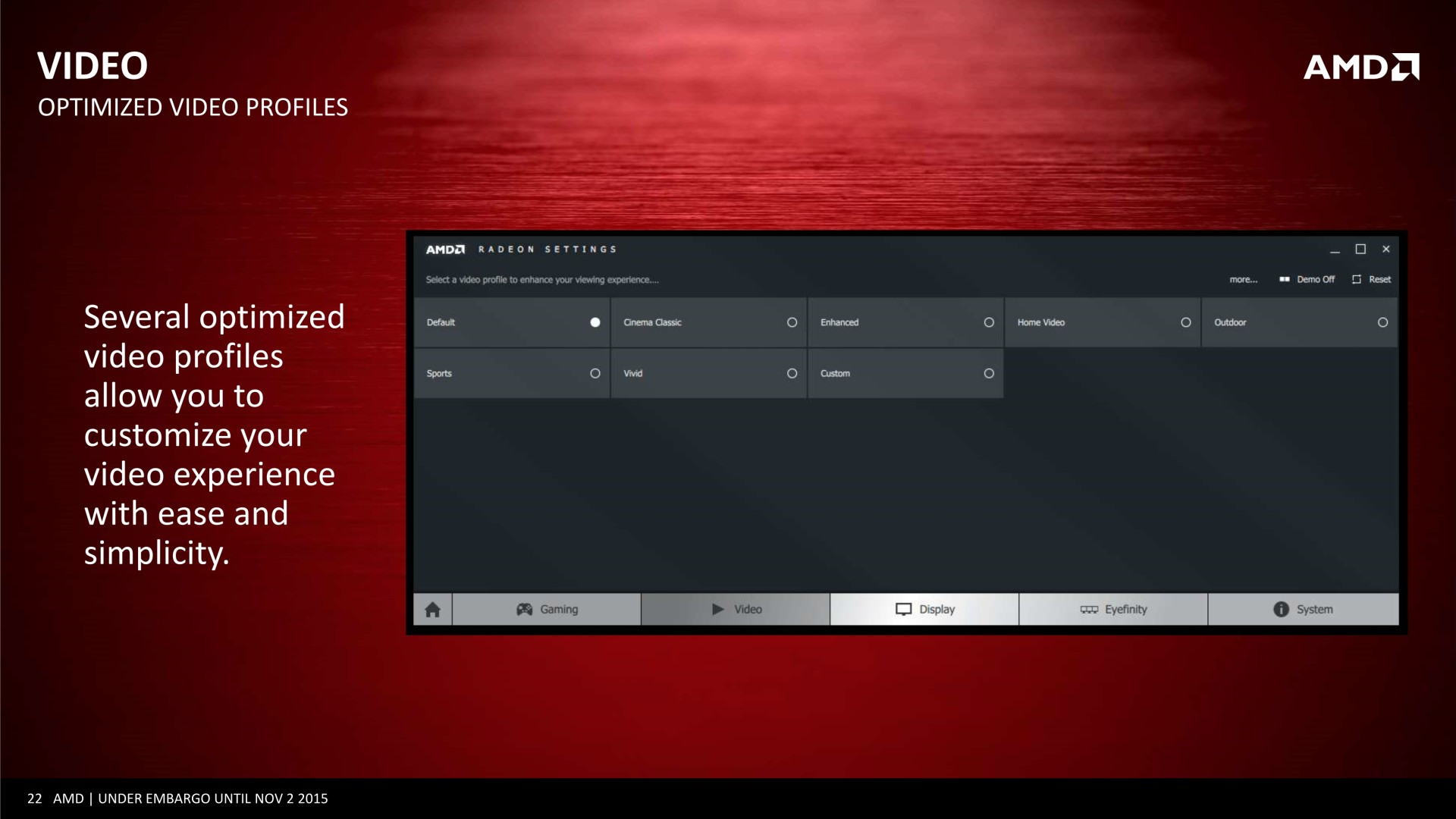Click the AMD logo in title bar

coord(445,249)
